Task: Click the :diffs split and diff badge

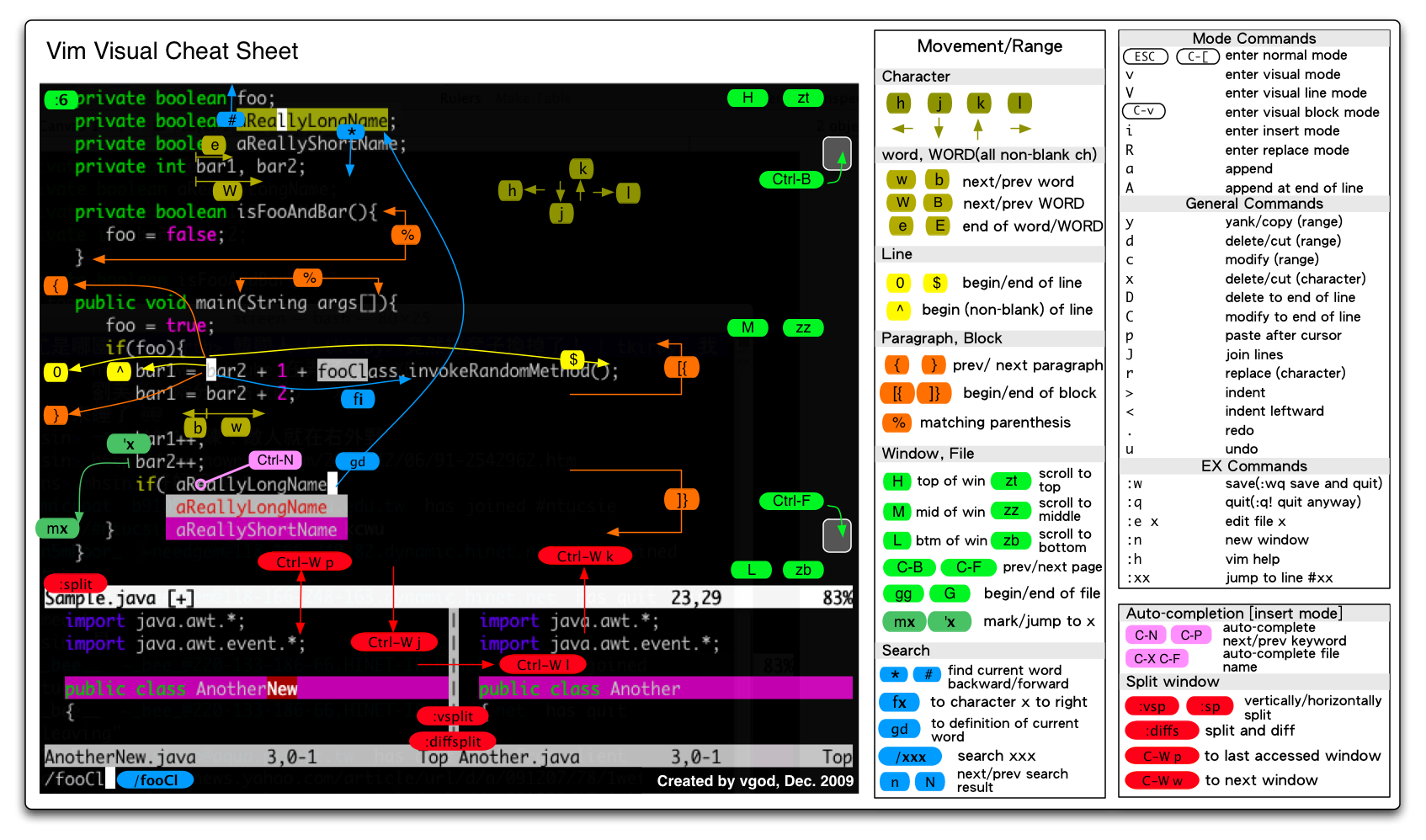Action: (x=1162, y=731)
